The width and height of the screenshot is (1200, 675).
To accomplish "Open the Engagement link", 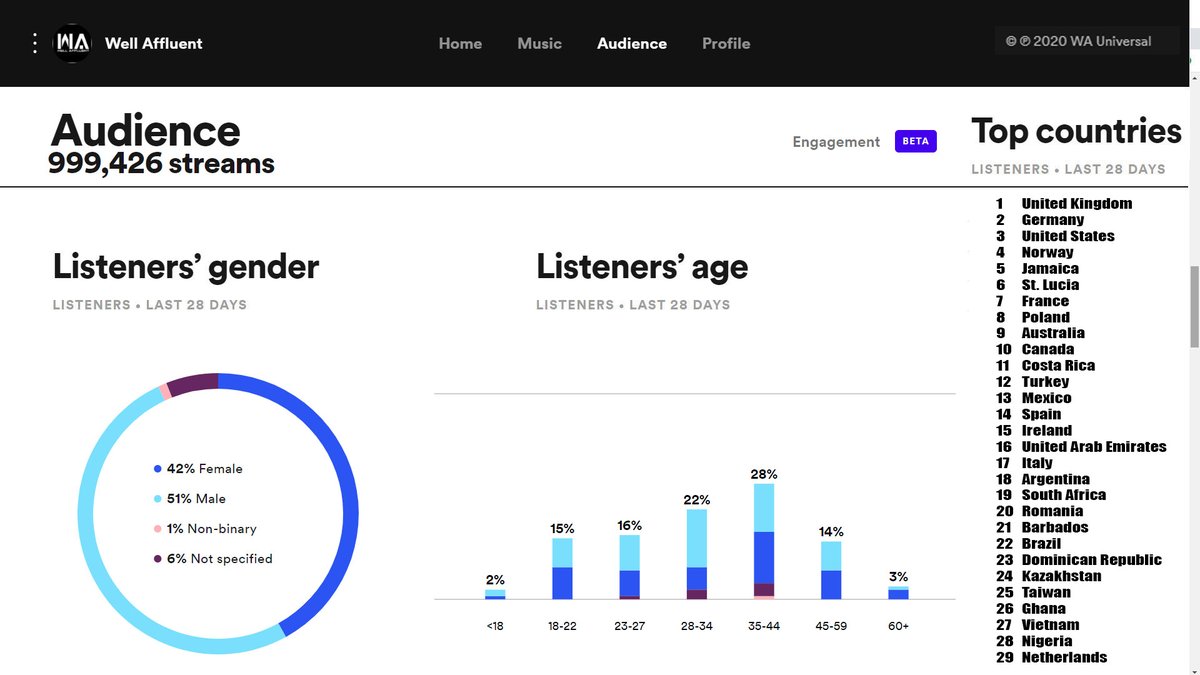I will point(836,142).
